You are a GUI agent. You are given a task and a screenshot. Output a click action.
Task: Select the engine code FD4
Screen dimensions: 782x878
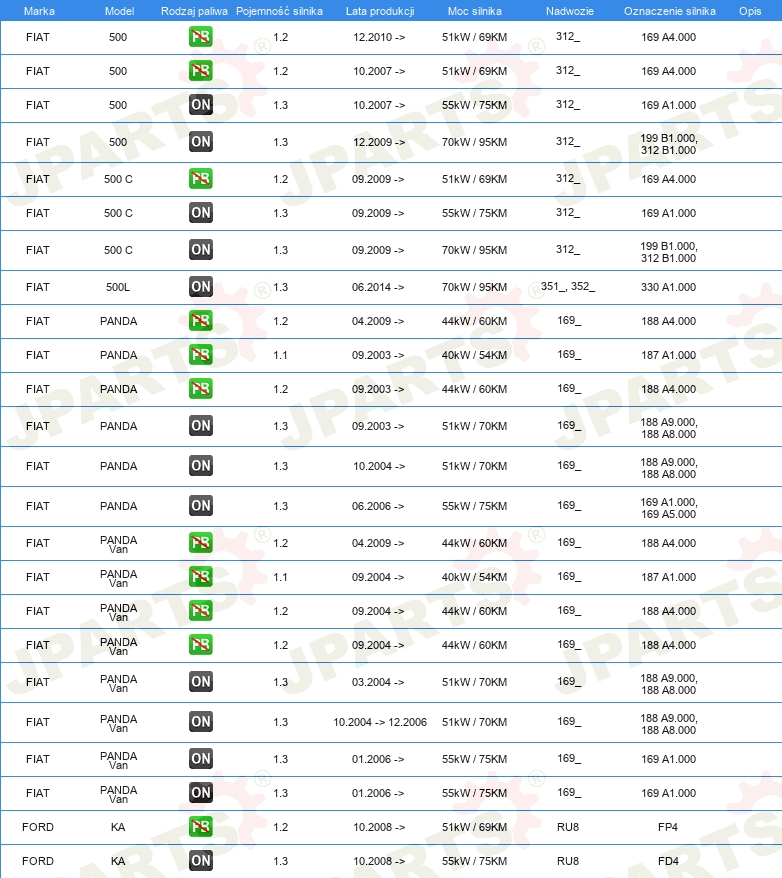pos(668,861)
